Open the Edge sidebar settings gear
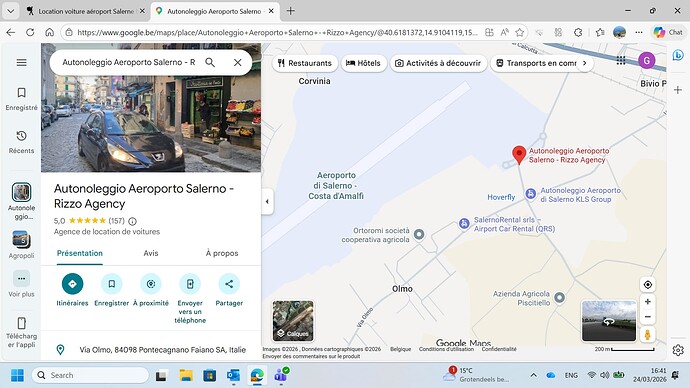Viewport: 690px width, 388px height. click(x=678, y=350)
